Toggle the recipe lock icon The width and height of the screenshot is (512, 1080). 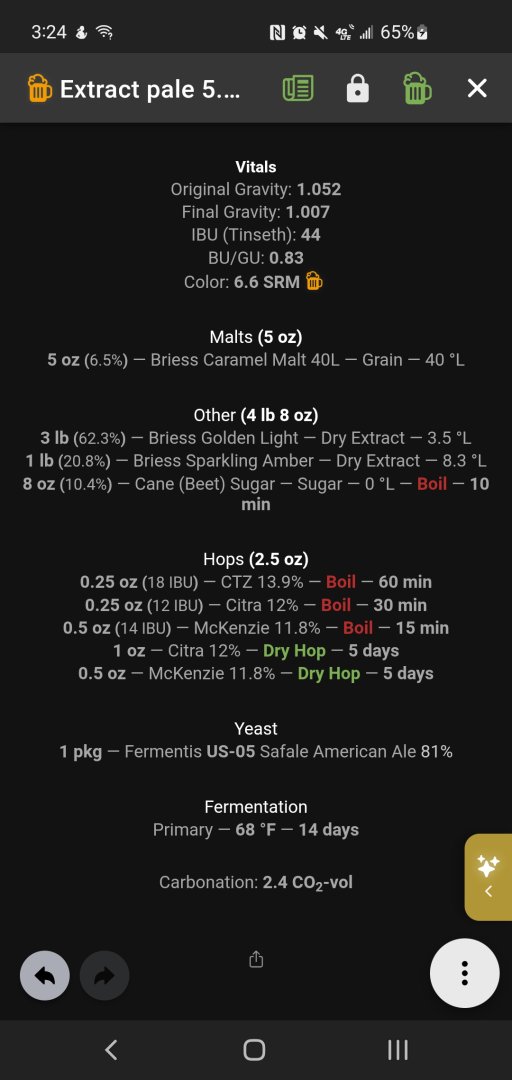coord(358,89)
